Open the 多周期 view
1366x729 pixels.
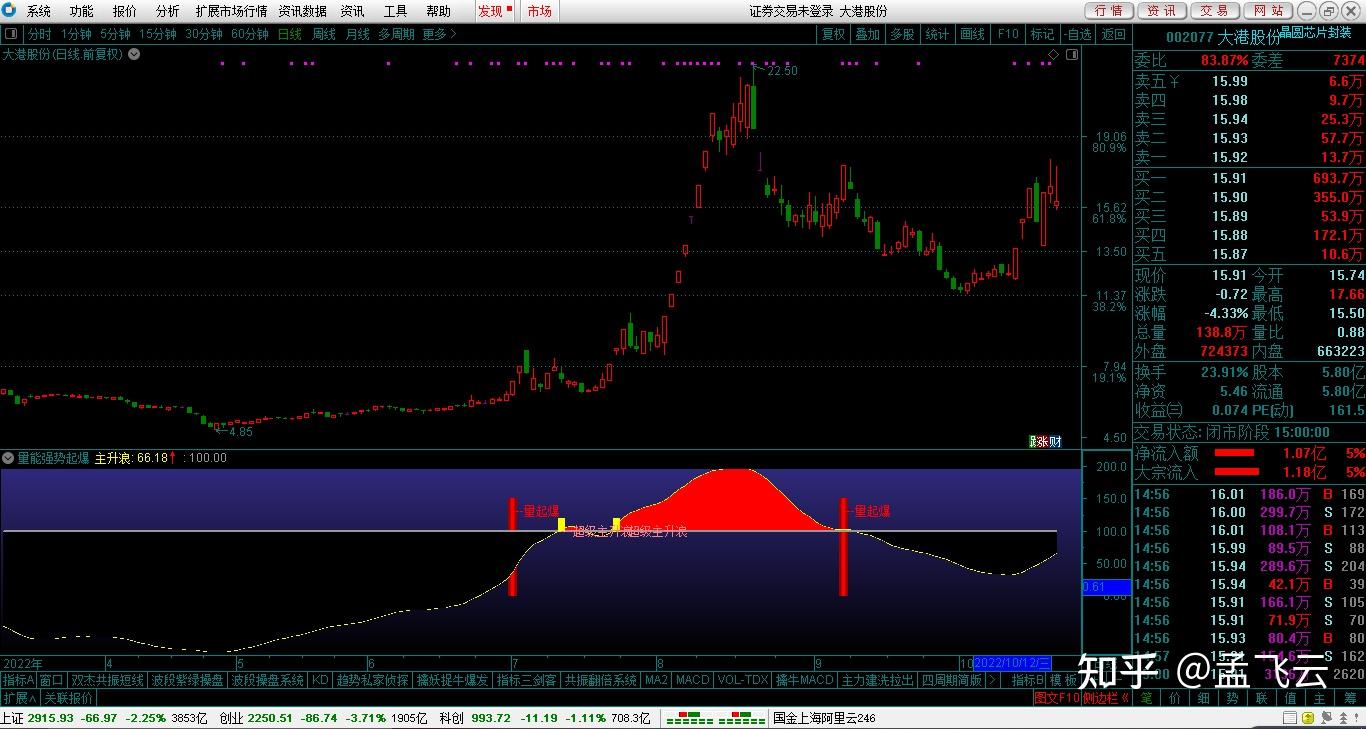396,34
